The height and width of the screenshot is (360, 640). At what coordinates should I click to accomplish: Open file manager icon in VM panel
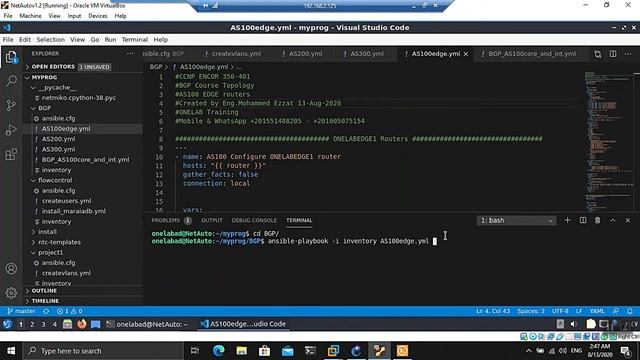(x=68, y=324)
